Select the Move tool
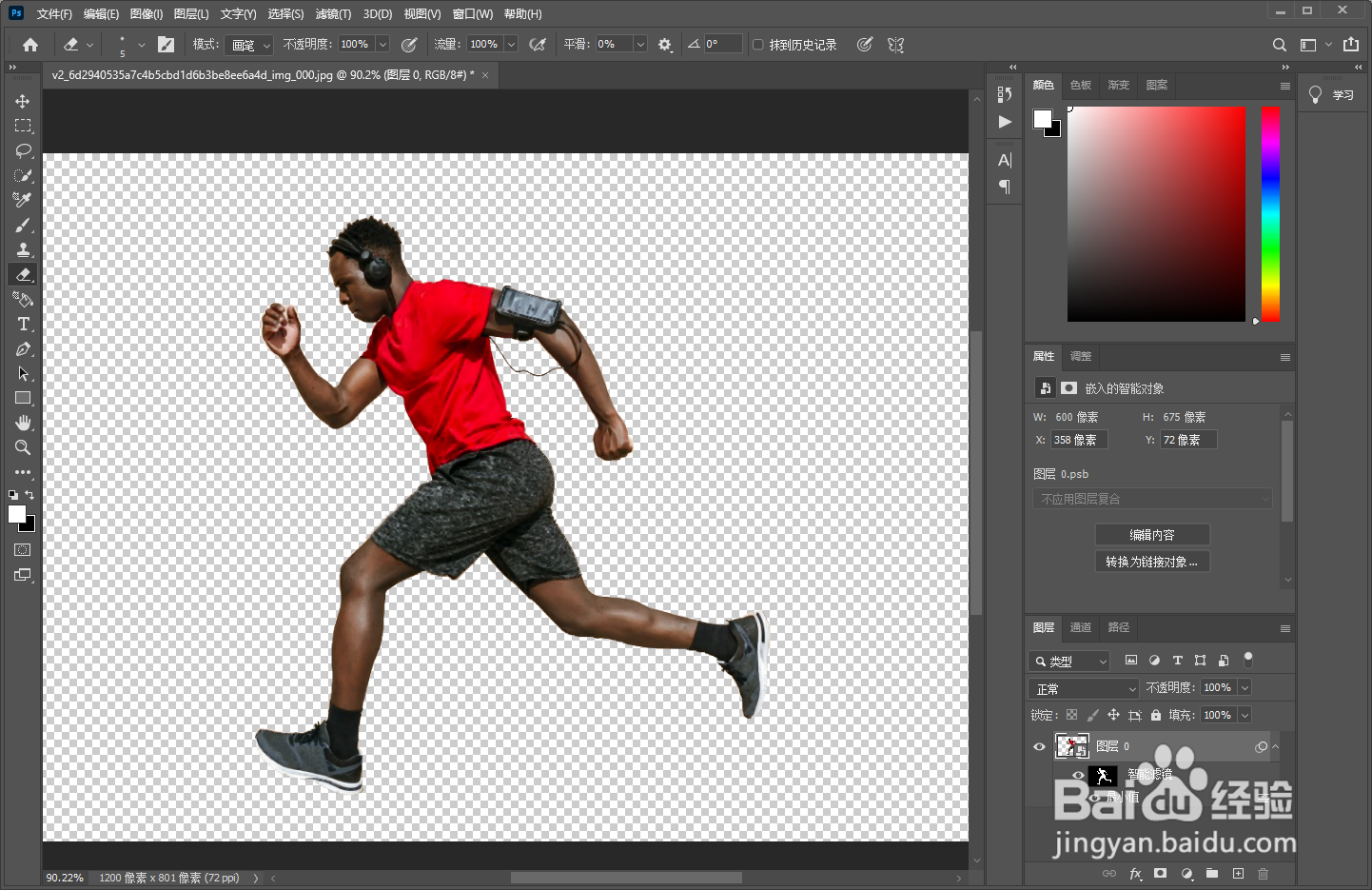Screen dimensions: 1372x890 pos(23,101)
